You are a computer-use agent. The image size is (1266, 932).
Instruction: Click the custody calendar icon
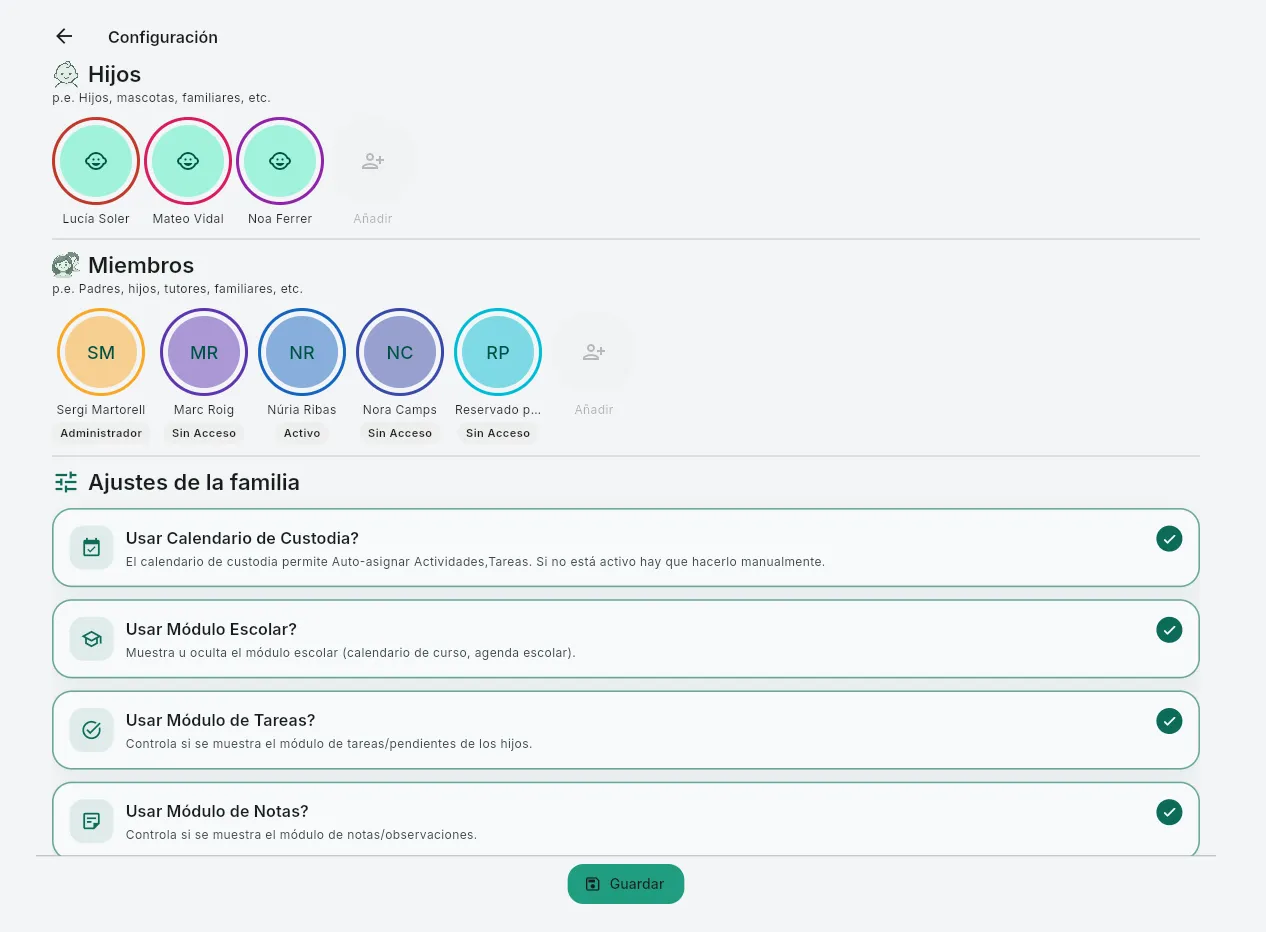[x=92, y=548]
